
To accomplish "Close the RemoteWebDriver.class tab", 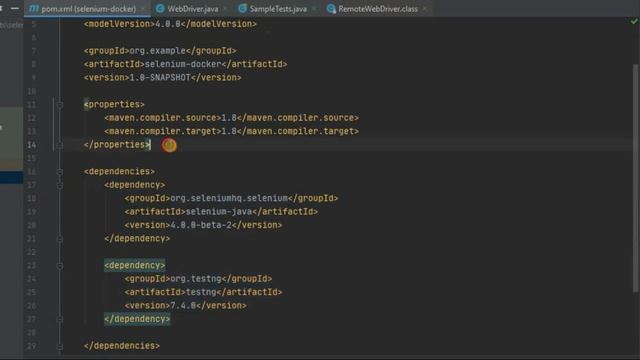I will point(424,9).
